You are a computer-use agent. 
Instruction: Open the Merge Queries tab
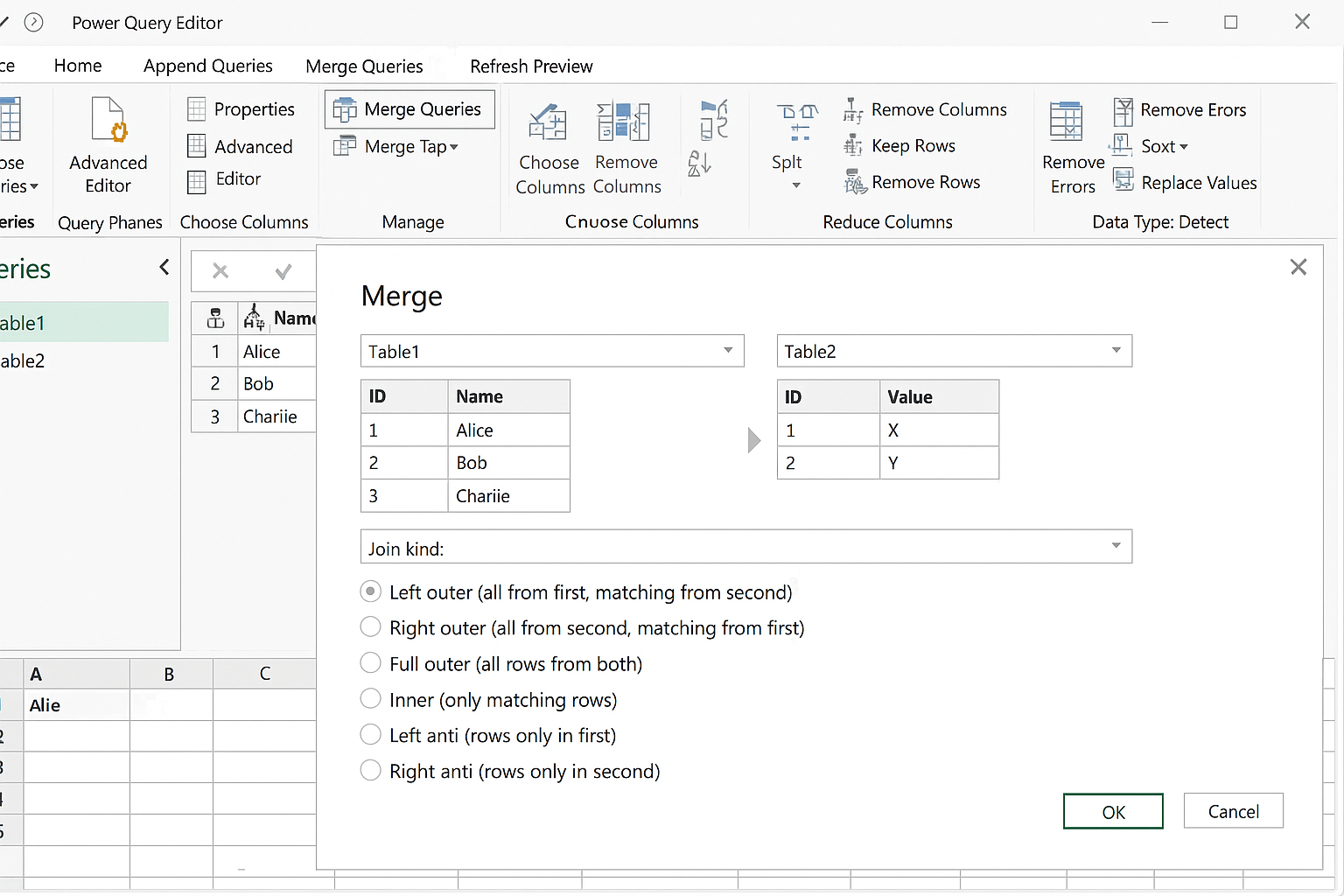[364, 66]
